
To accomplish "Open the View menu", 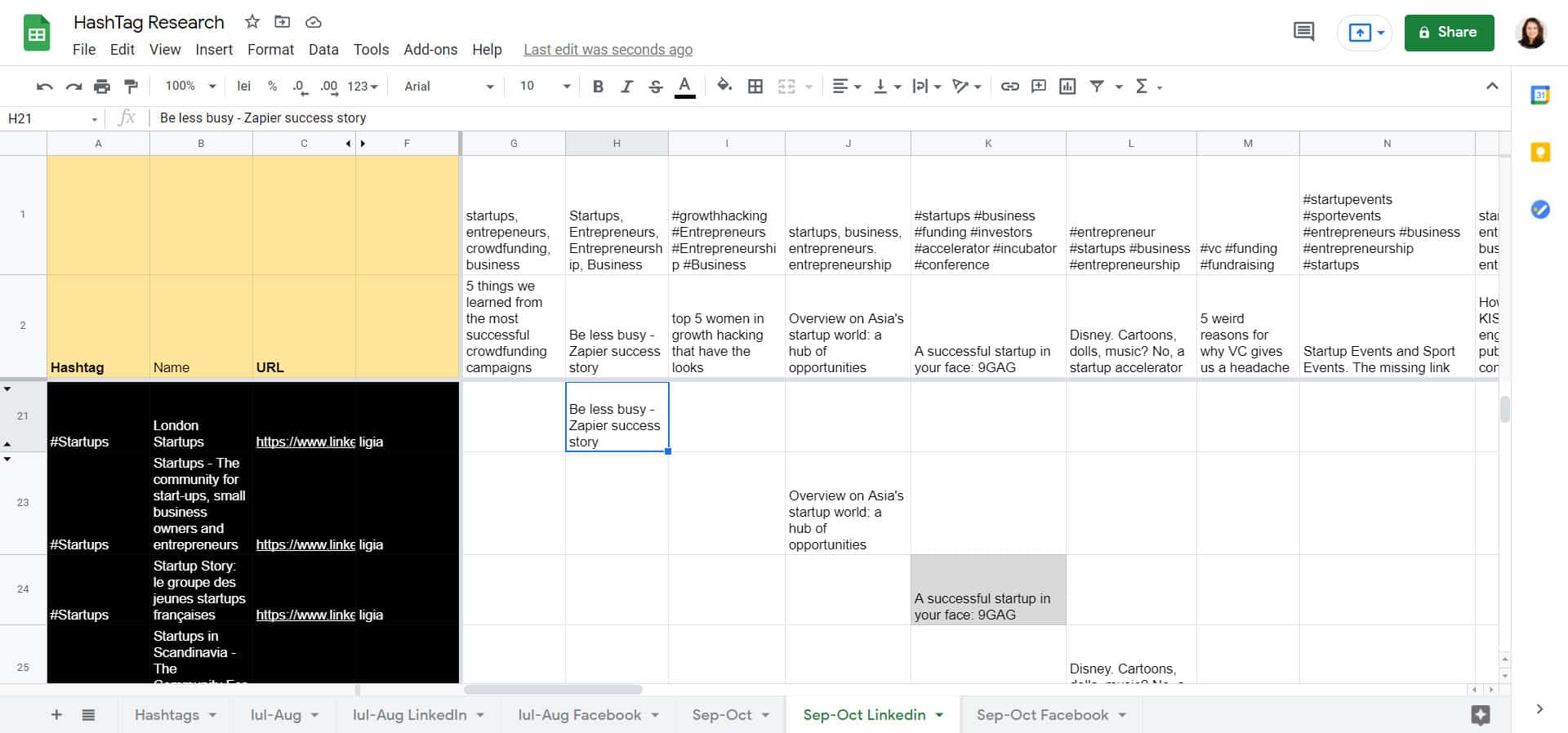I will coord(165,50).
